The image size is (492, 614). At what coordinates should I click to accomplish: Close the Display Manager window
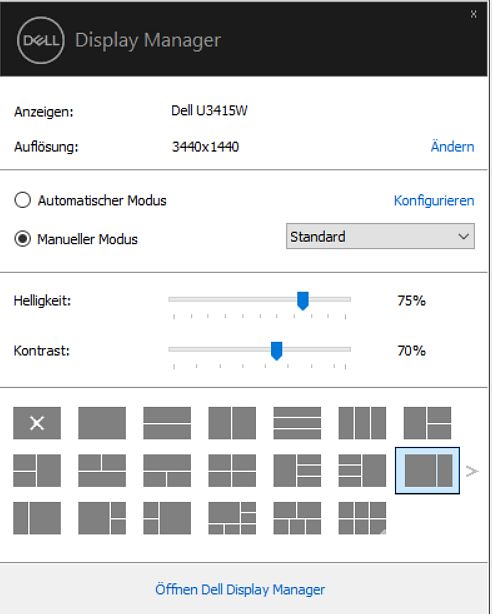click(474, 14)
